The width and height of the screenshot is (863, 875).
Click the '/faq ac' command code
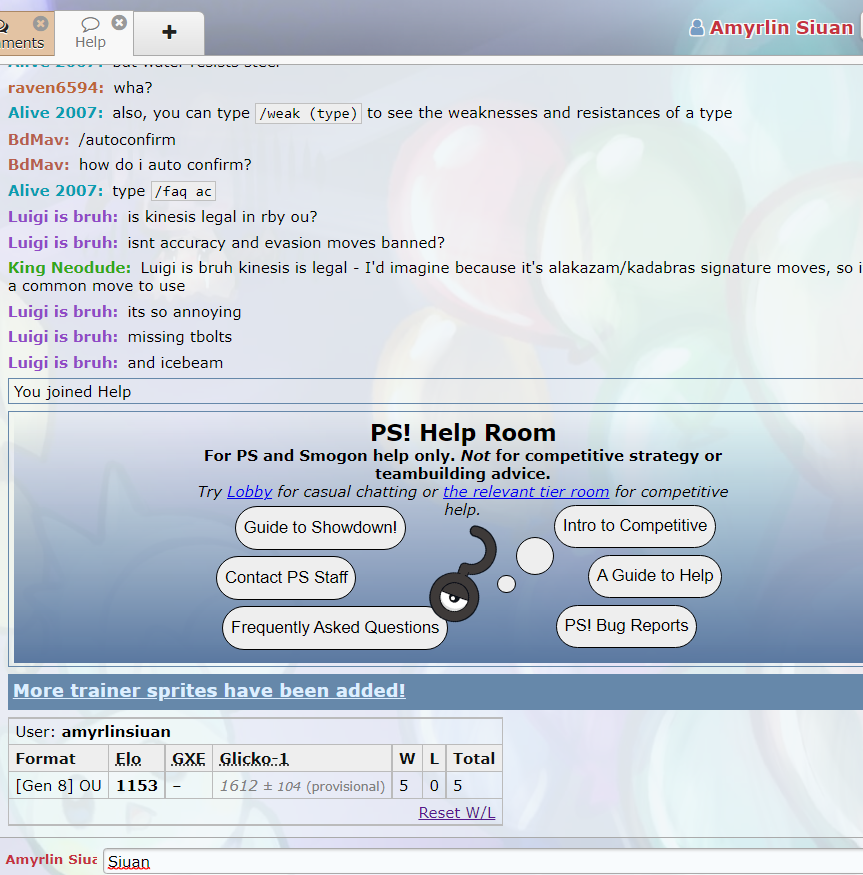pyautogui.click(x=183, y=191)
